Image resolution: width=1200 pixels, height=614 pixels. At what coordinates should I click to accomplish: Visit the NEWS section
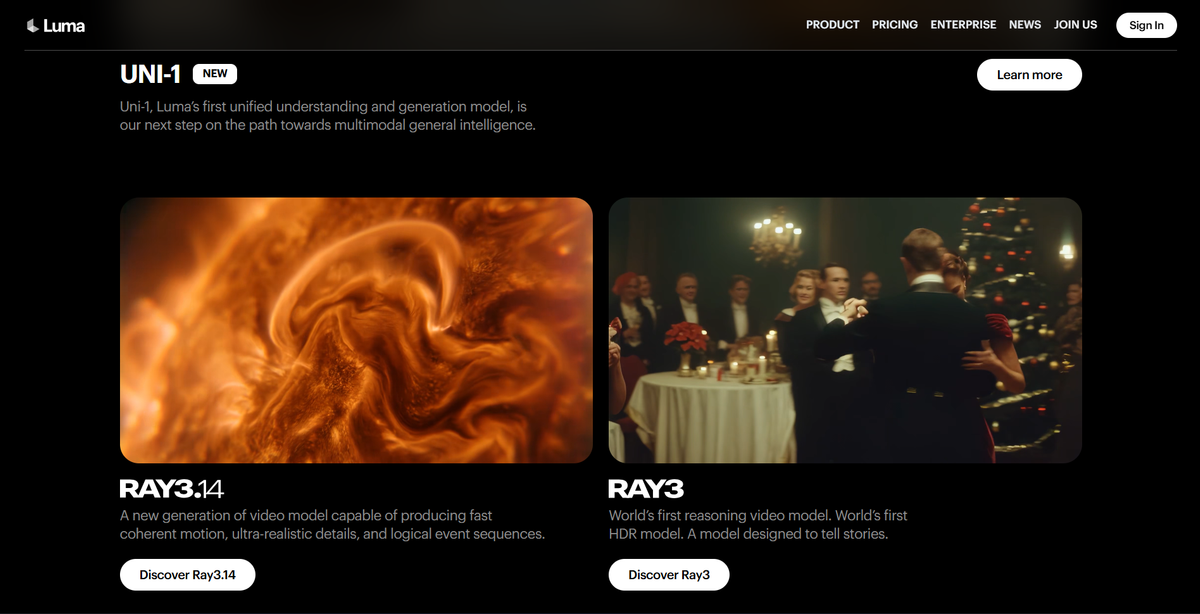coord(1025,25)
